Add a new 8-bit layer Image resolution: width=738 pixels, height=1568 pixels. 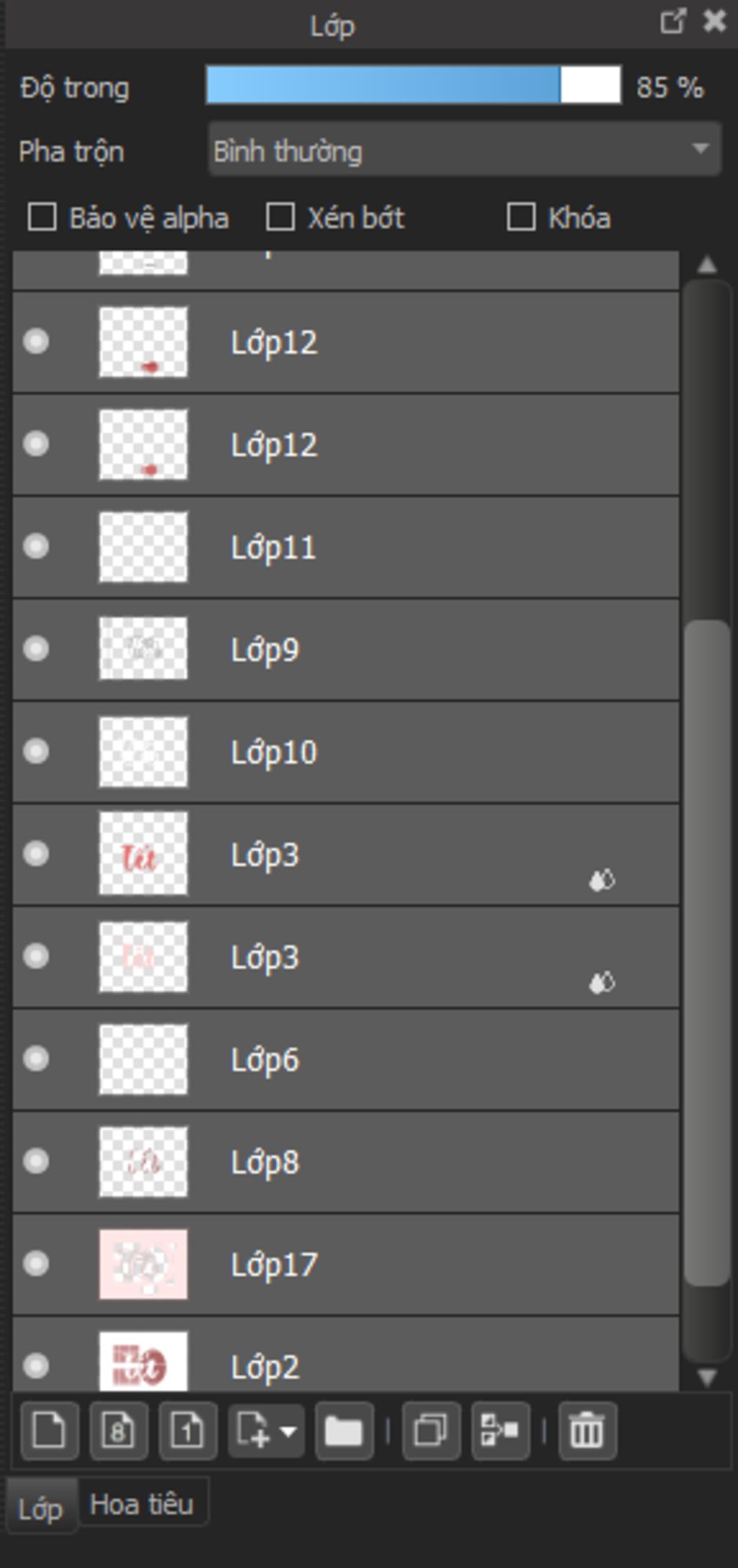click(118, 1430)
